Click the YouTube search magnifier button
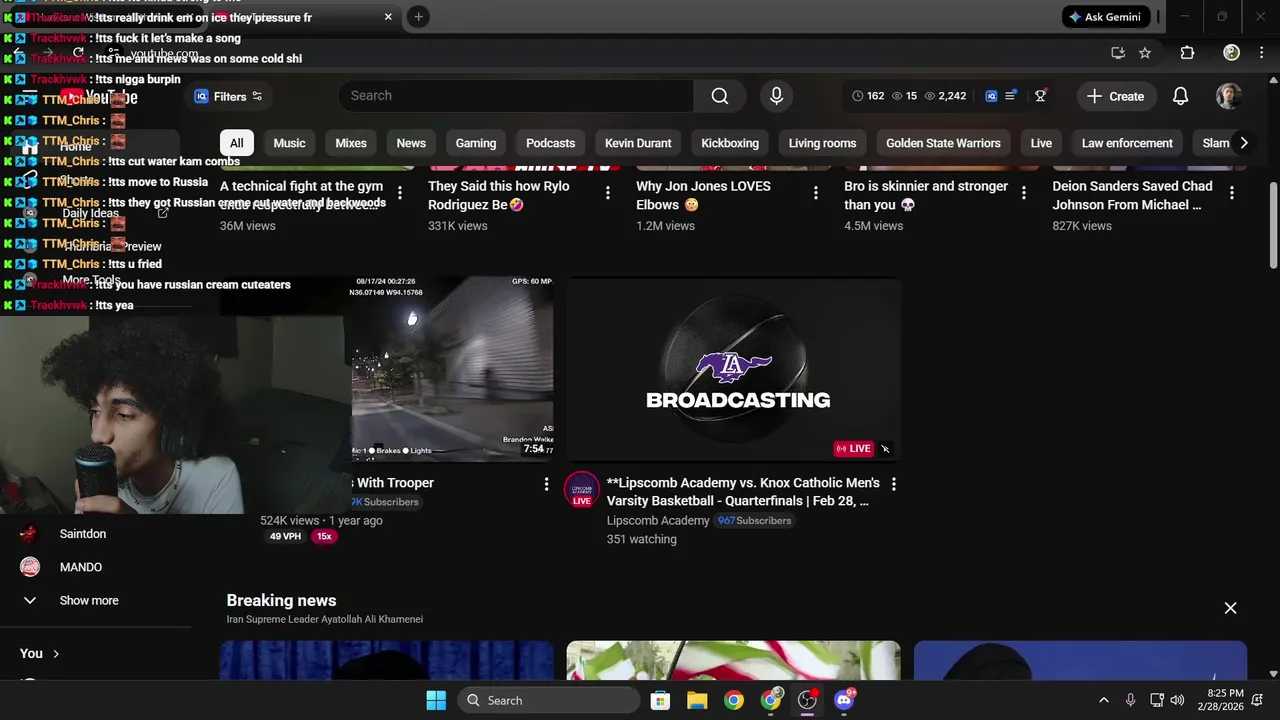This screenshot has width=1280, height=720. [720, 96]
